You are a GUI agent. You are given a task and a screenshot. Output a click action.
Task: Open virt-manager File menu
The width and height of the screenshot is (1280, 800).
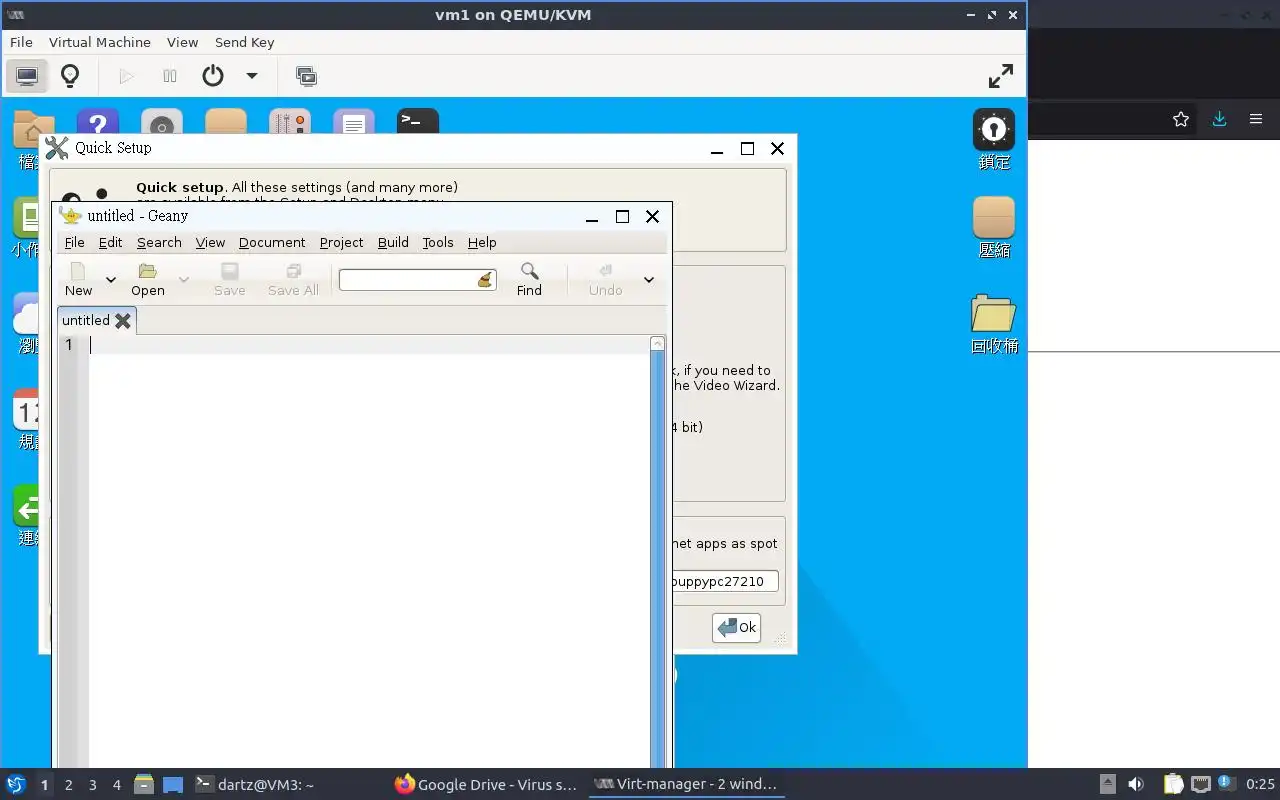click(21, 42)
